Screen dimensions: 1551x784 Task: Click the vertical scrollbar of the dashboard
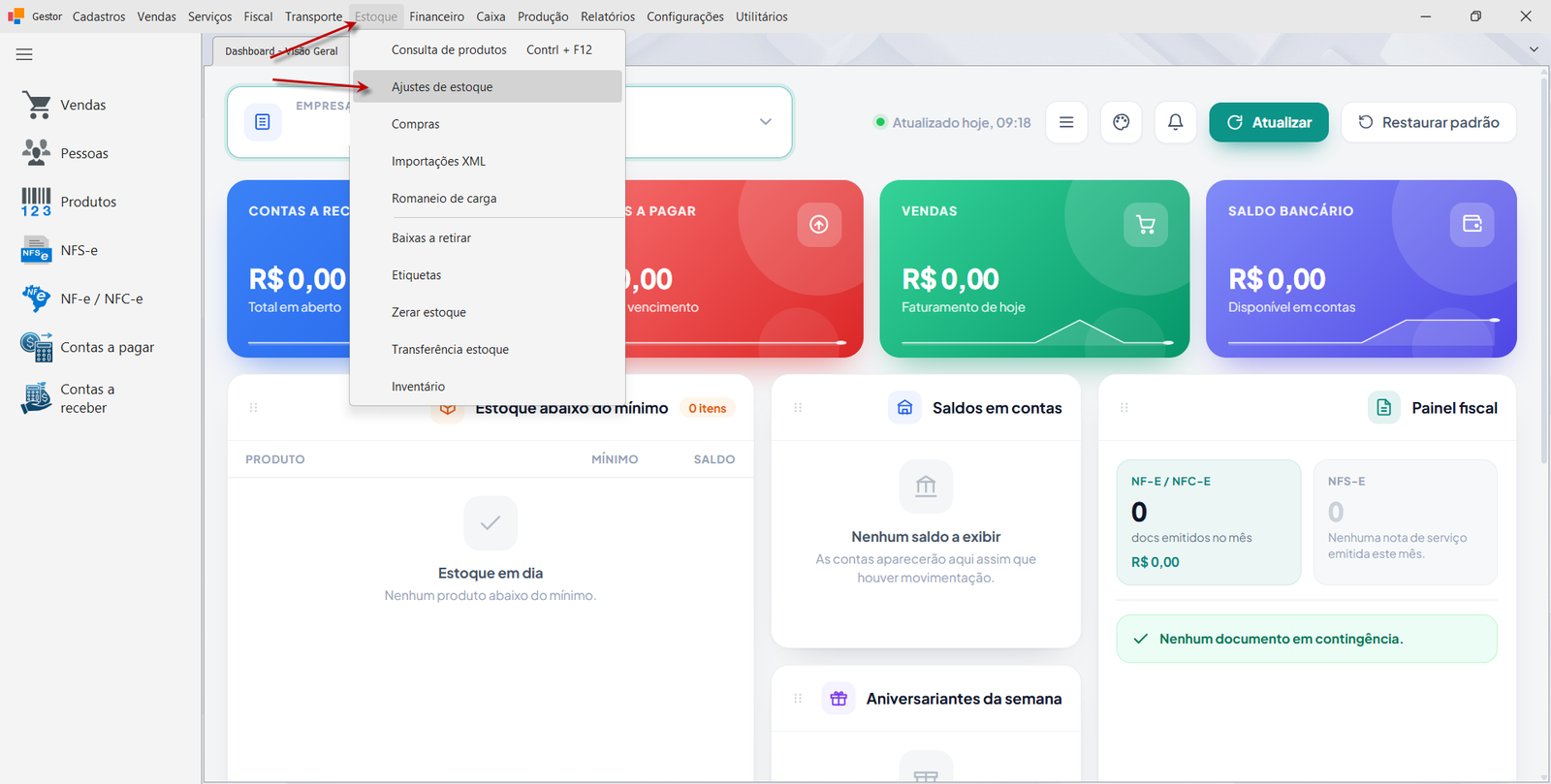(1544, 271)
